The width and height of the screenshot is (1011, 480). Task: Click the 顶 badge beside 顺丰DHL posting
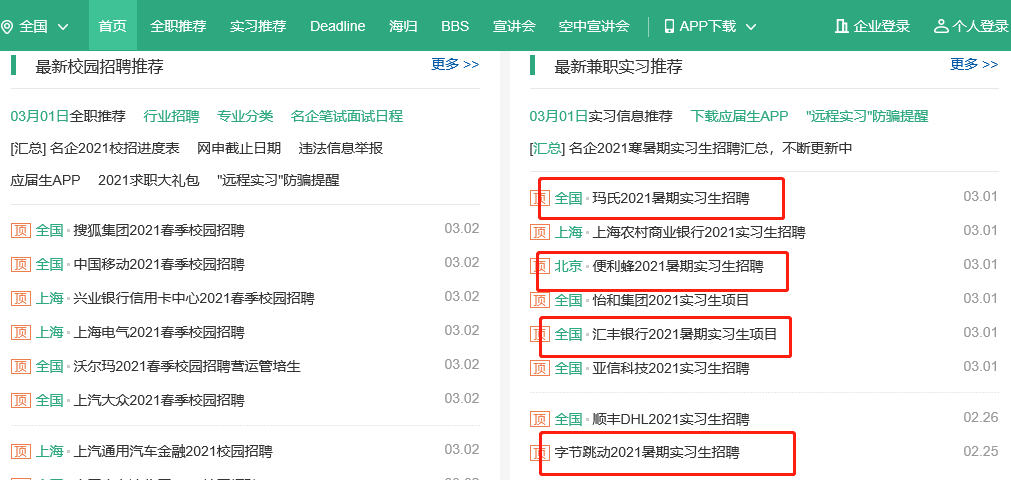point(540,419)
